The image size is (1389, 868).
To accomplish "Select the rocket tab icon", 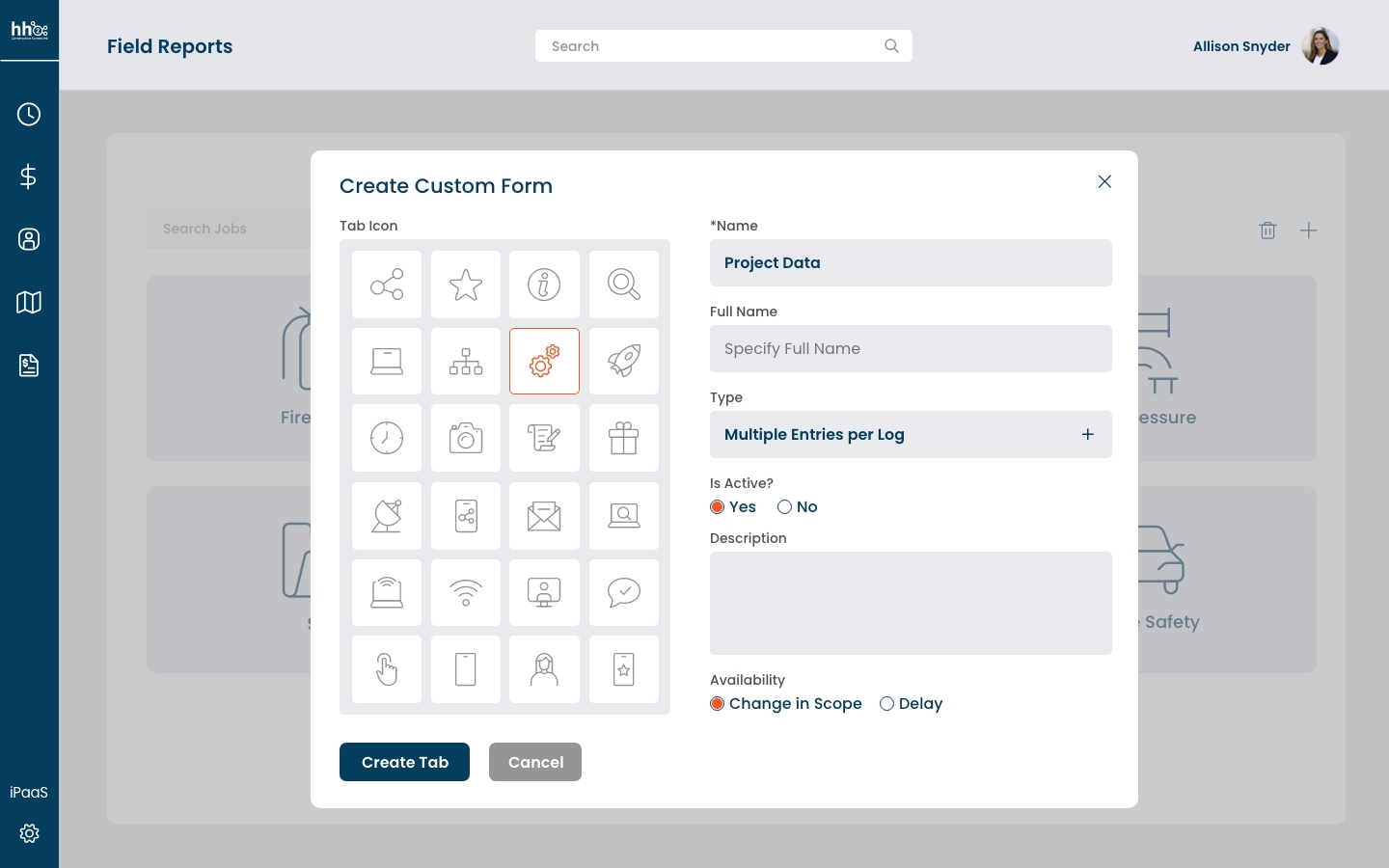I will coord(624,362).
